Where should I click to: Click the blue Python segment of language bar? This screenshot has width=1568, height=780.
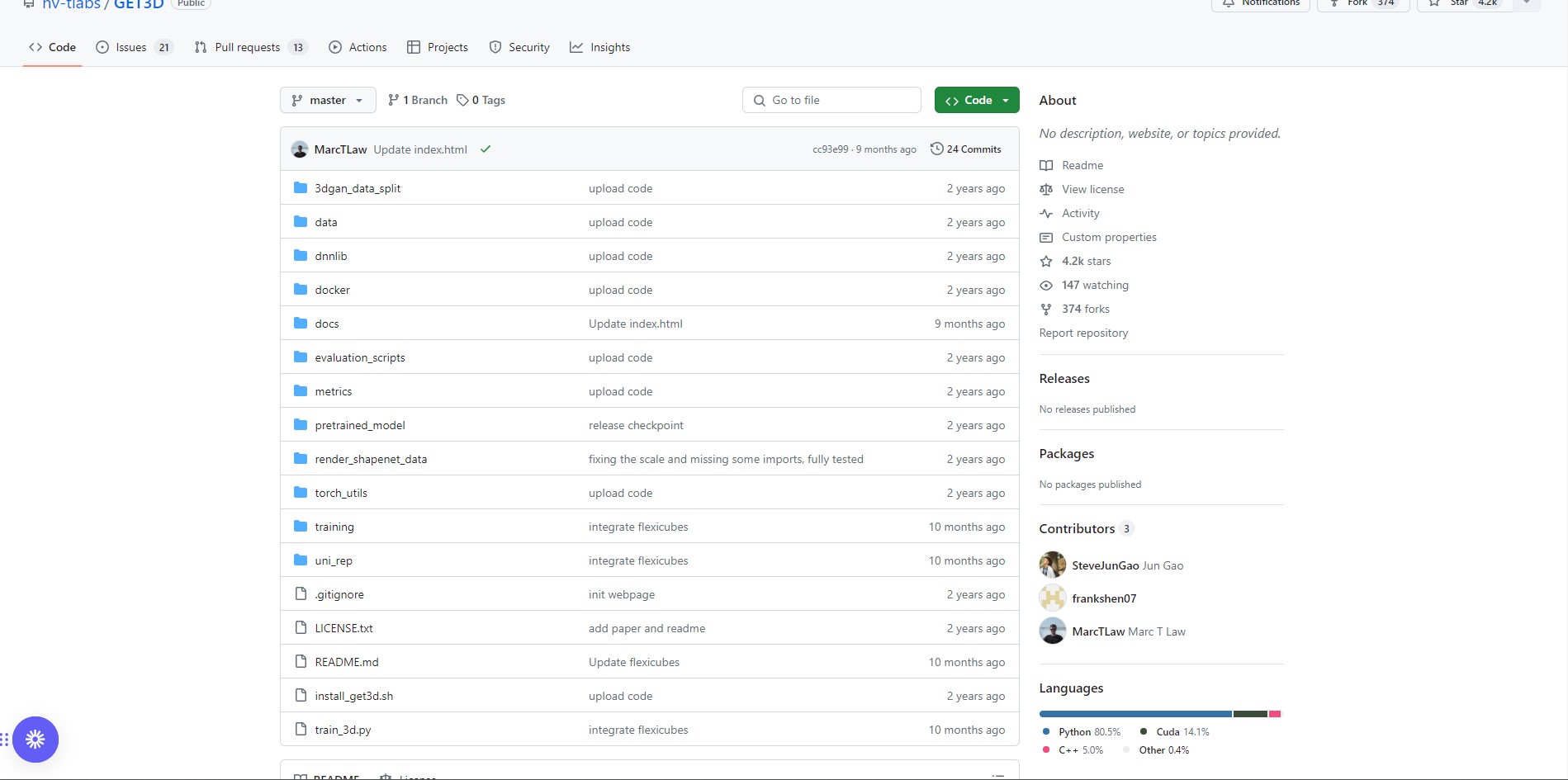tap(1135, 714)
